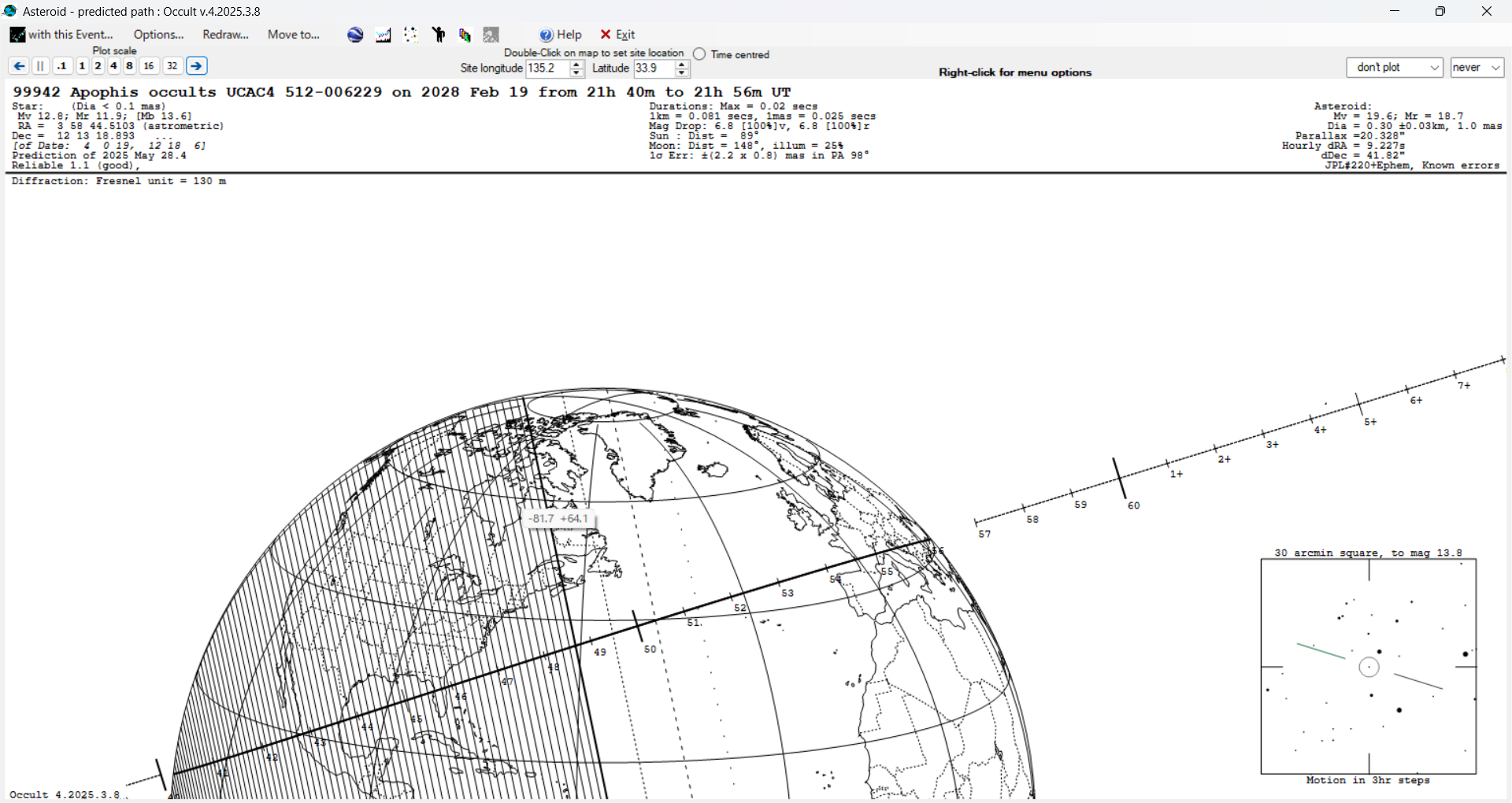Open the Move to... menu

[294, 35]
